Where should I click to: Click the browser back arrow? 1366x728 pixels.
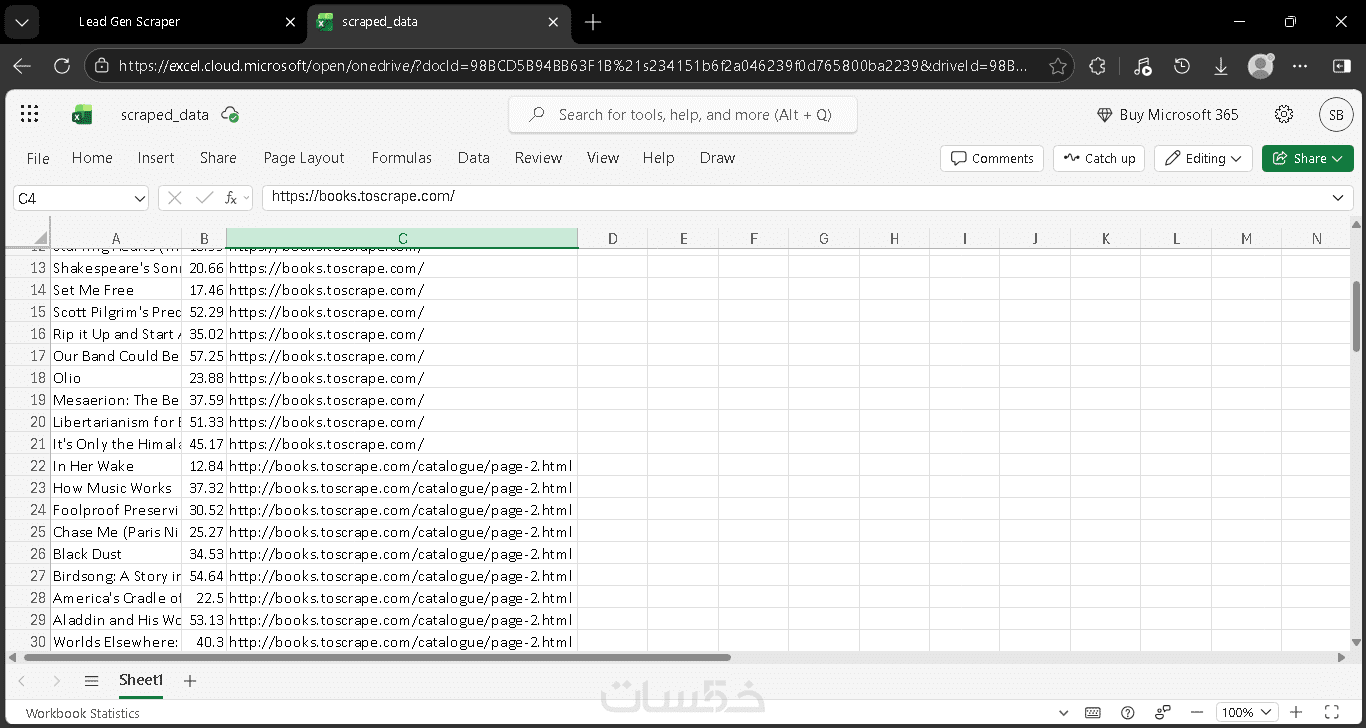click(x=22, y=66)
